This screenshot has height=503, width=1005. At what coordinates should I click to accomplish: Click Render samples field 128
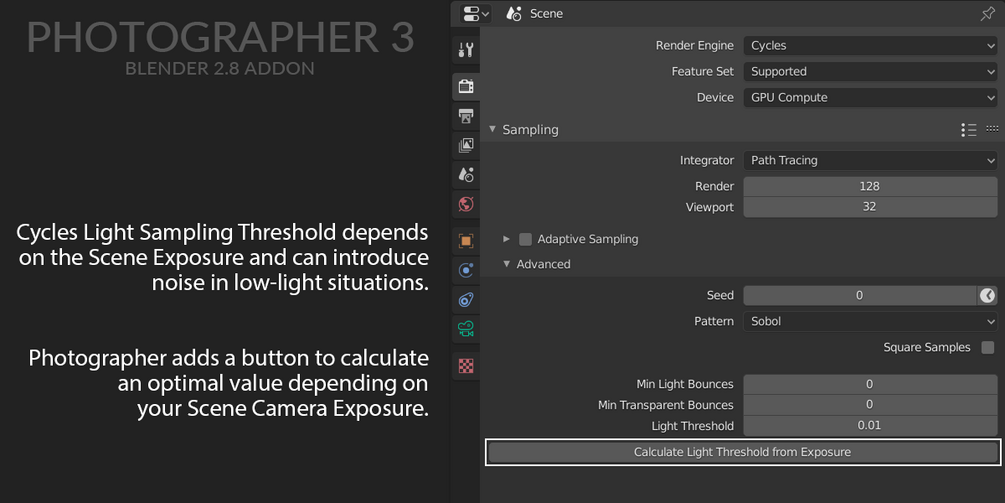[870, 186]
